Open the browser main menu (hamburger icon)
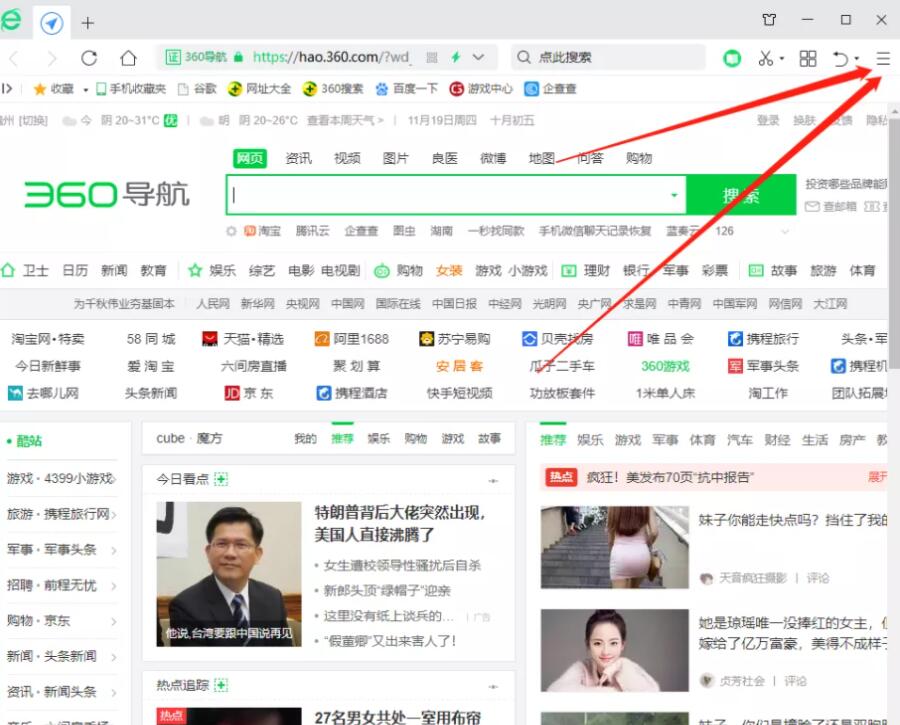 [883, 58]
